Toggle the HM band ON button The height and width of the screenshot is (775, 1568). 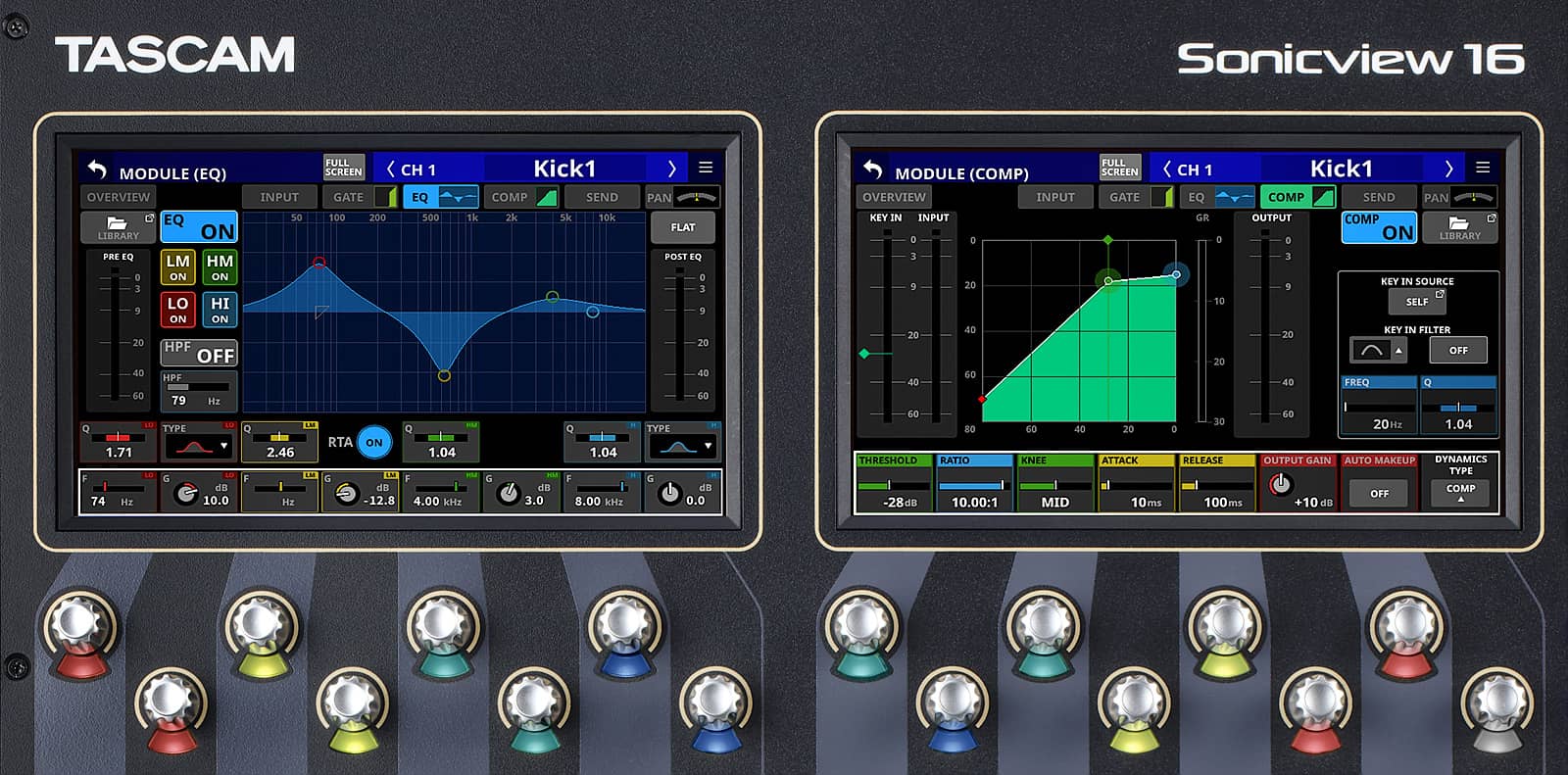coord(220,267)
